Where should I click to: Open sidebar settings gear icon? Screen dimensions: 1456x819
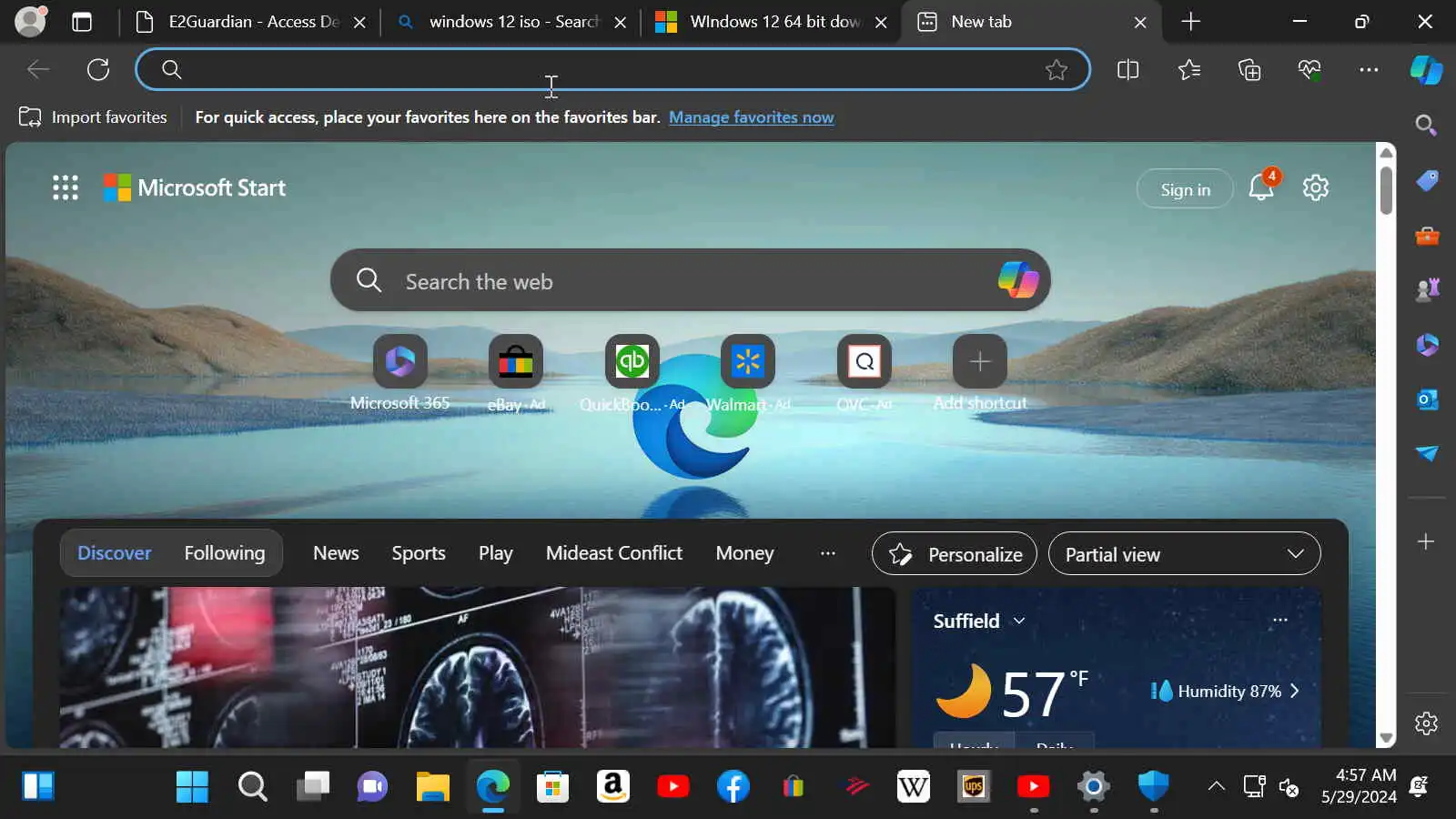click(1426, 723)
